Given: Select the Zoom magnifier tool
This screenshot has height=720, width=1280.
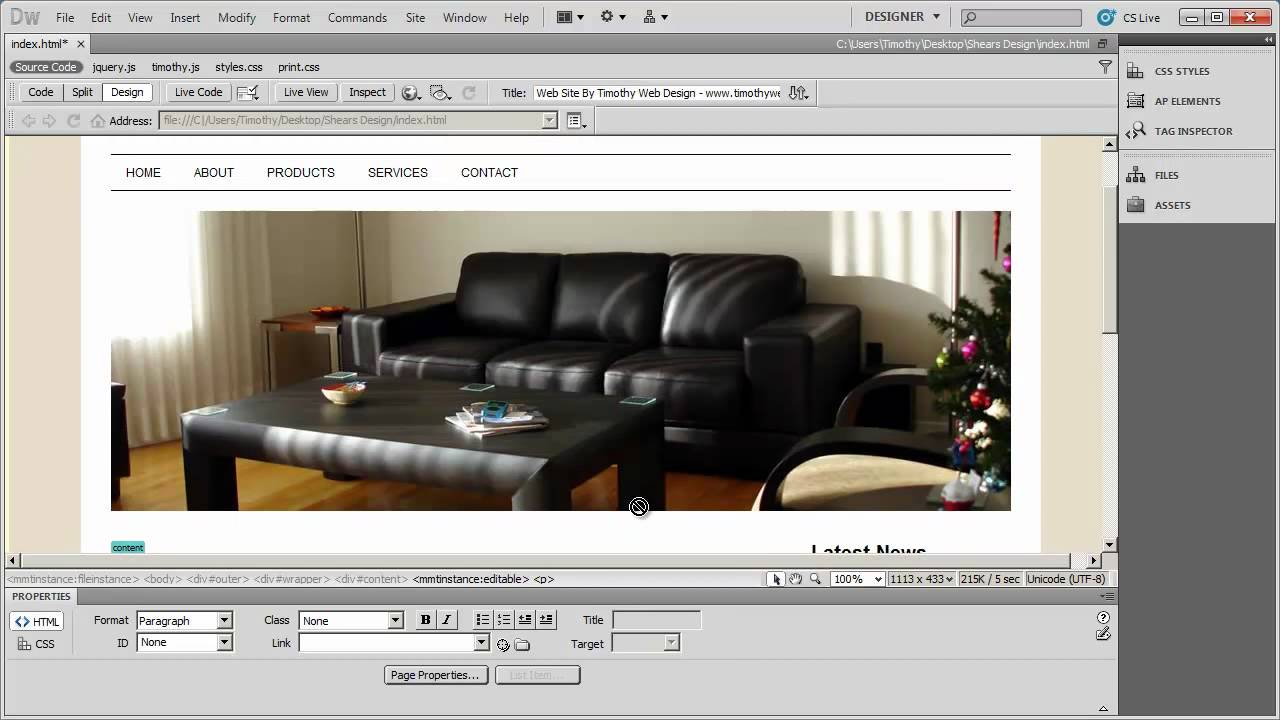Looking at the screenshot, I should 816,579.
